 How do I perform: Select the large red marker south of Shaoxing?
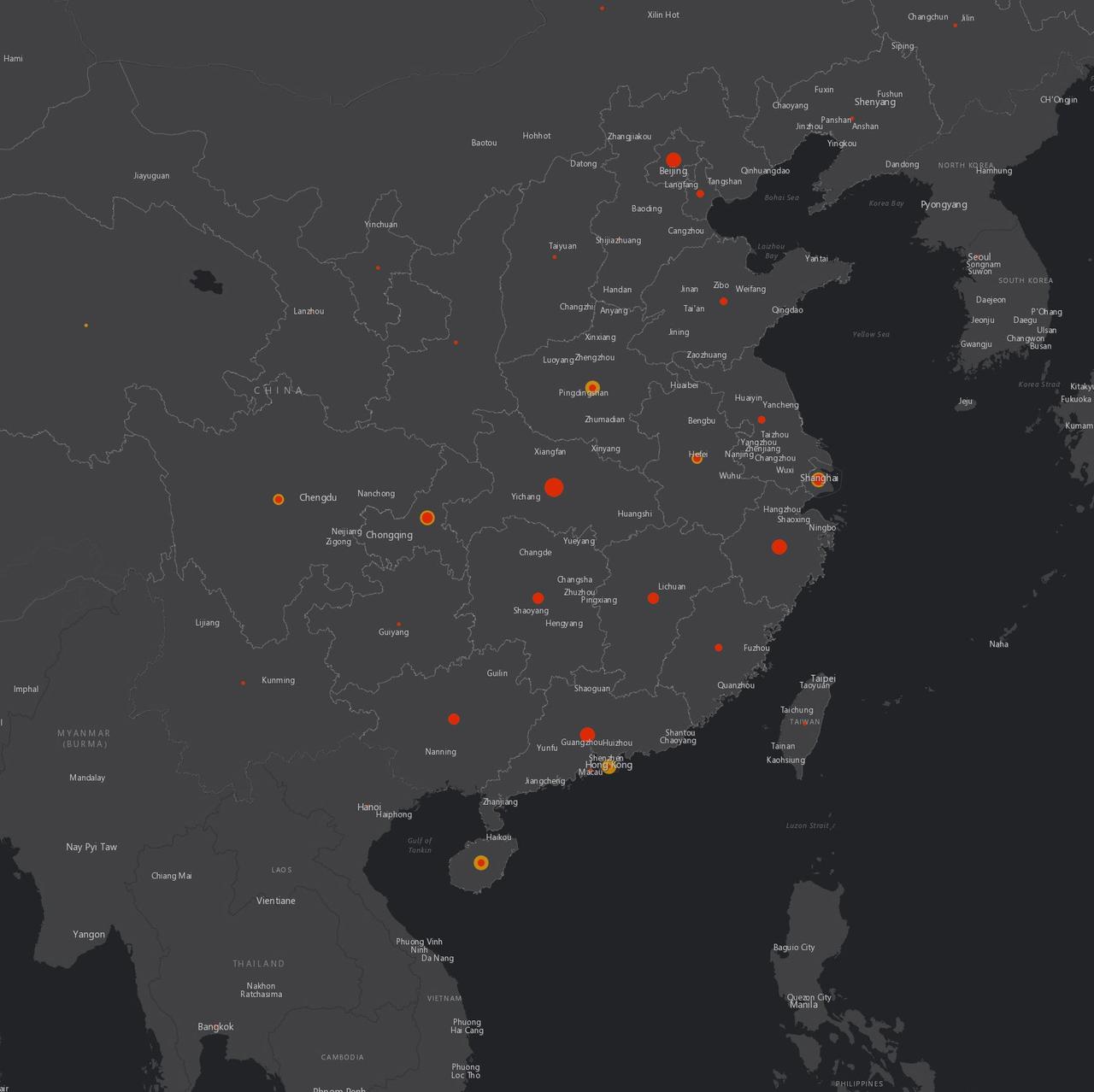[779, 547]
